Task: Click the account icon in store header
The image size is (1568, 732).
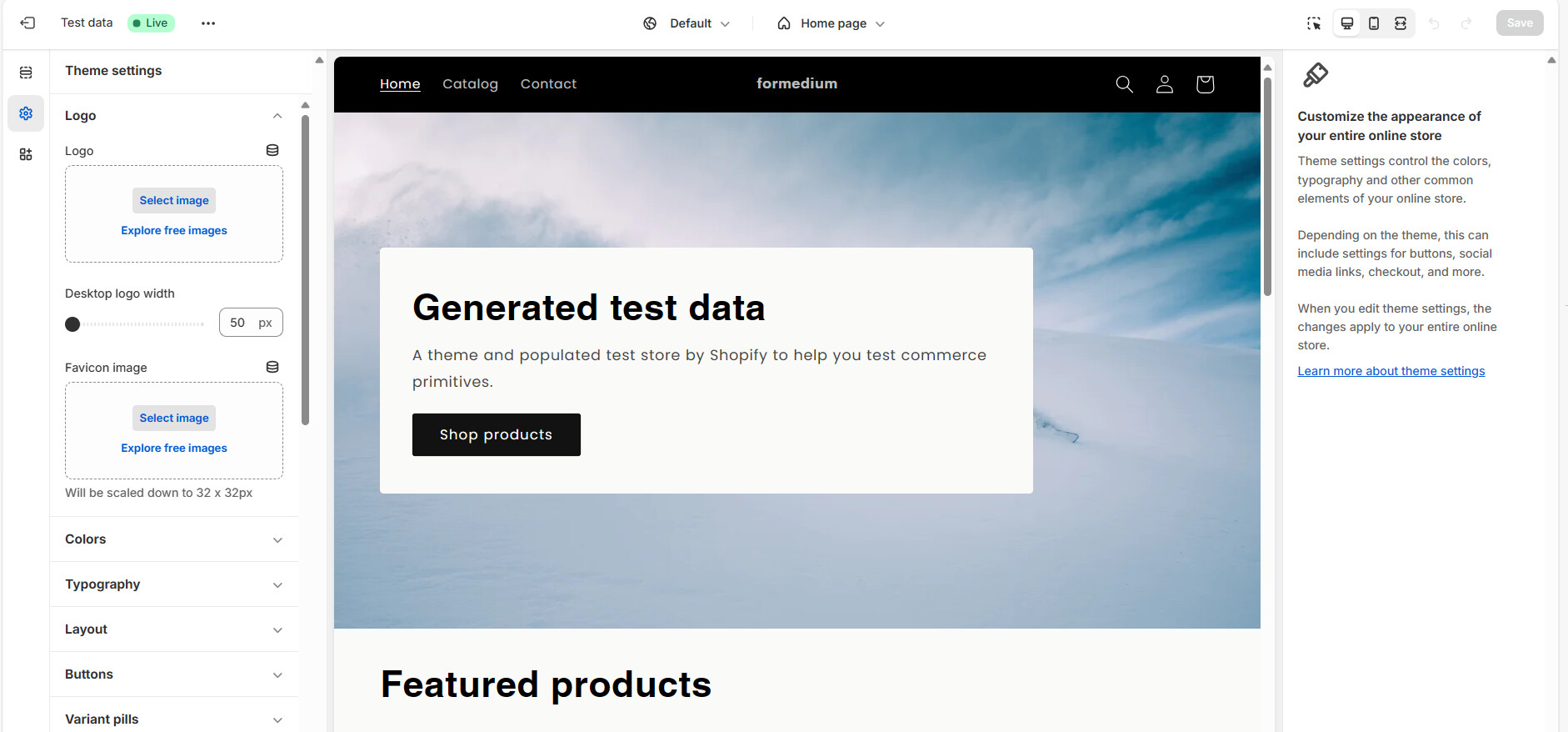Action: pyautogui.click(x=1165, y=84)
